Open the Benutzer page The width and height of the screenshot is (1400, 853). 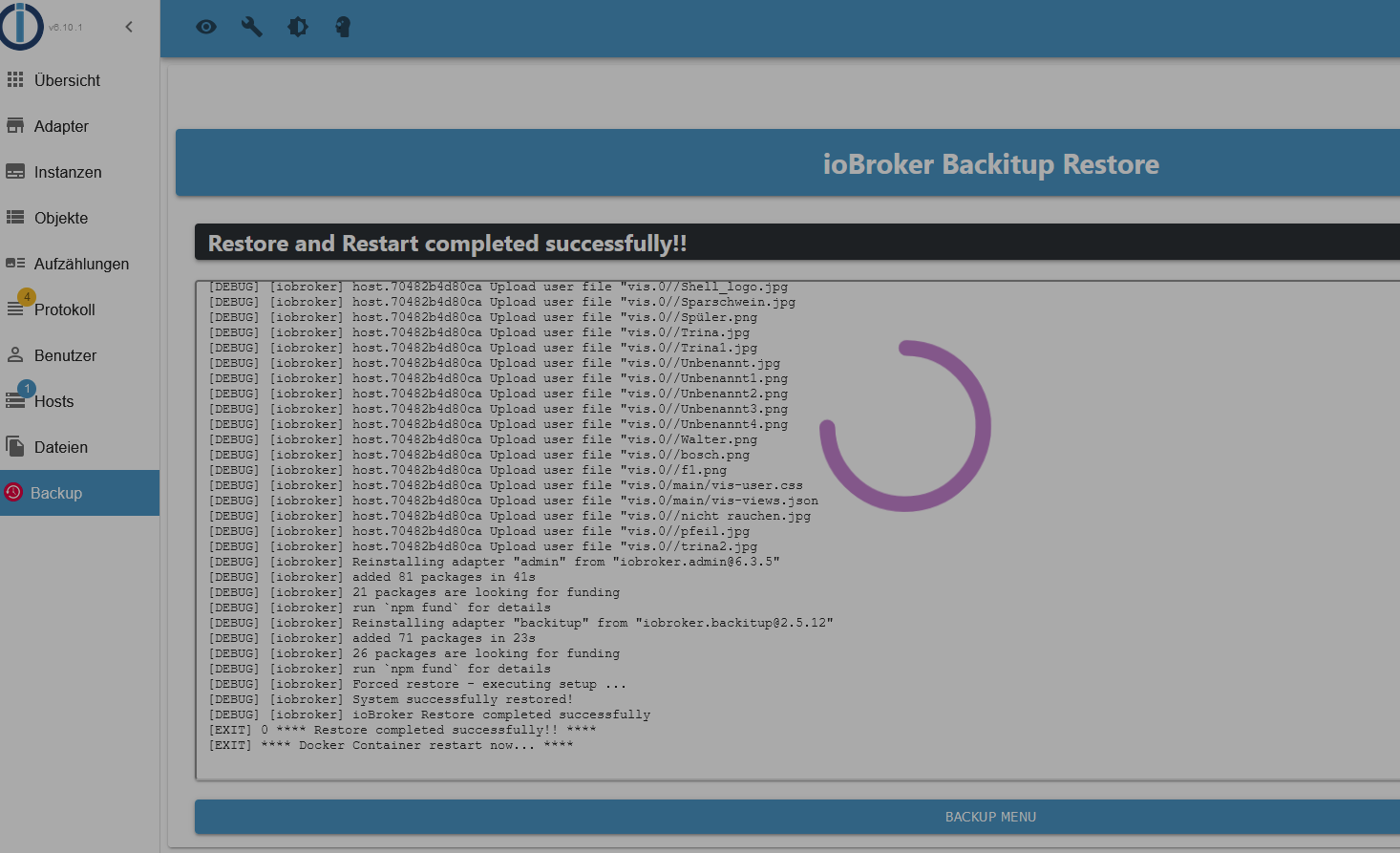[79, 355]
